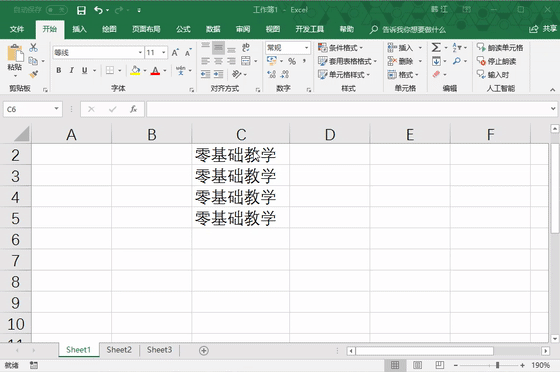The width and height of the screenshot is (560, 372).
Task: Click the merge and center icon
Action: (246, 61)
